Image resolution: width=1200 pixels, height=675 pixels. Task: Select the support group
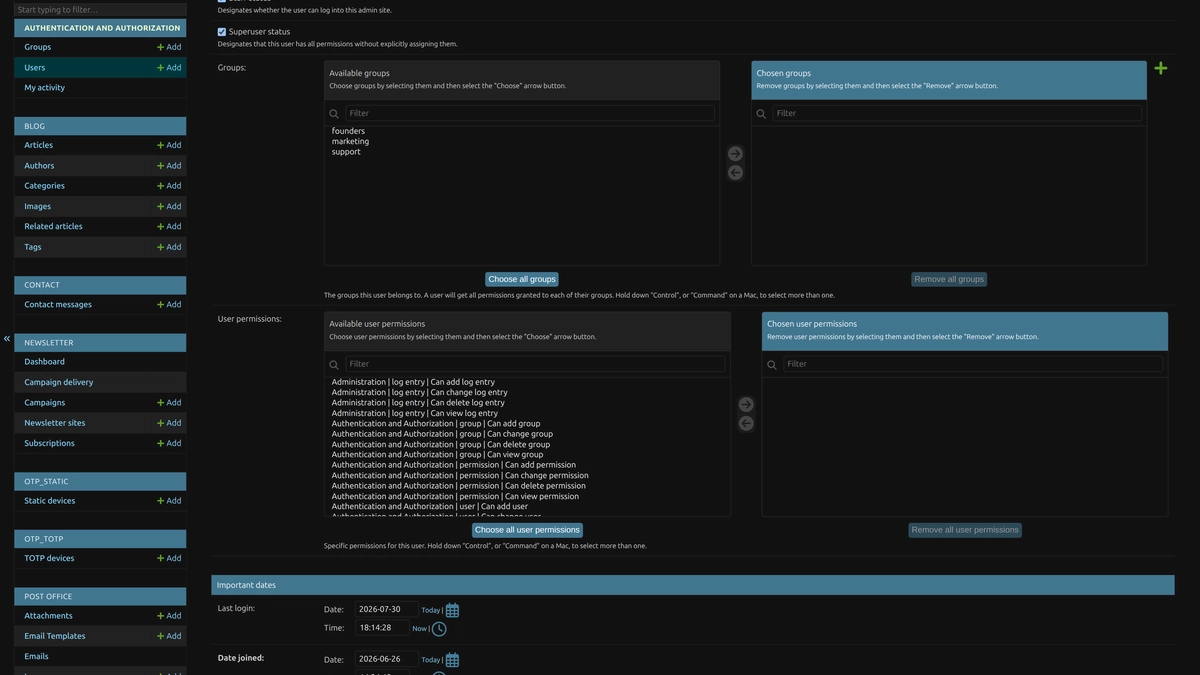[x=346, y=152]
